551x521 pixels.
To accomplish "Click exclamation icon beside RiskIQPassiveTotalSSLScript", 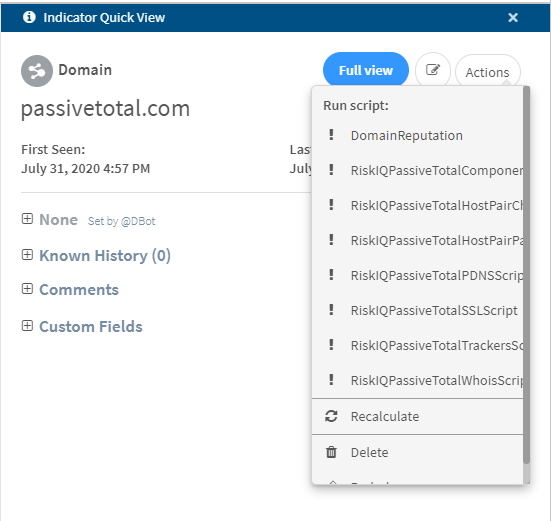I will click(x=331, y=310).
